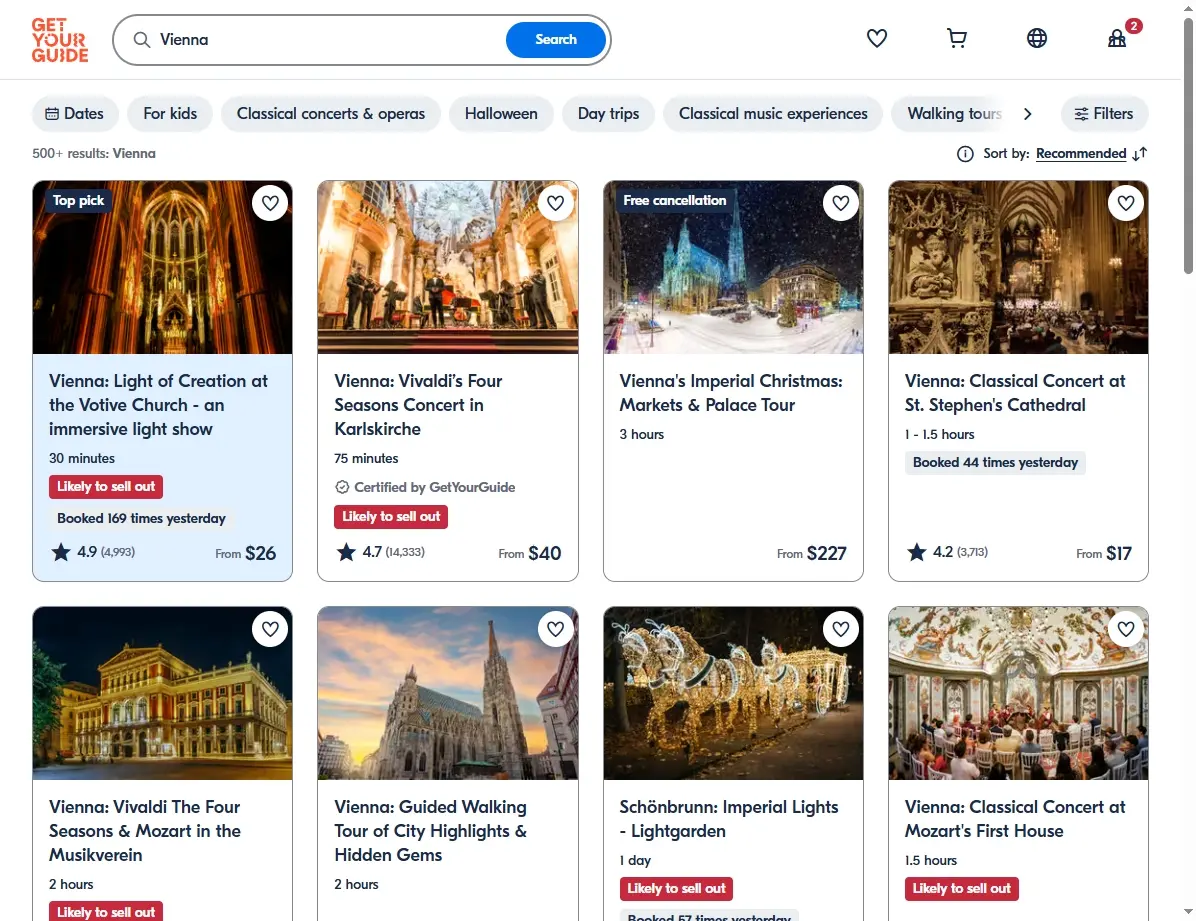Image resolution: width=1196 pixels, height=921 pixels.
Task: Click the 'From $227' price
Action: coord(812,553)
